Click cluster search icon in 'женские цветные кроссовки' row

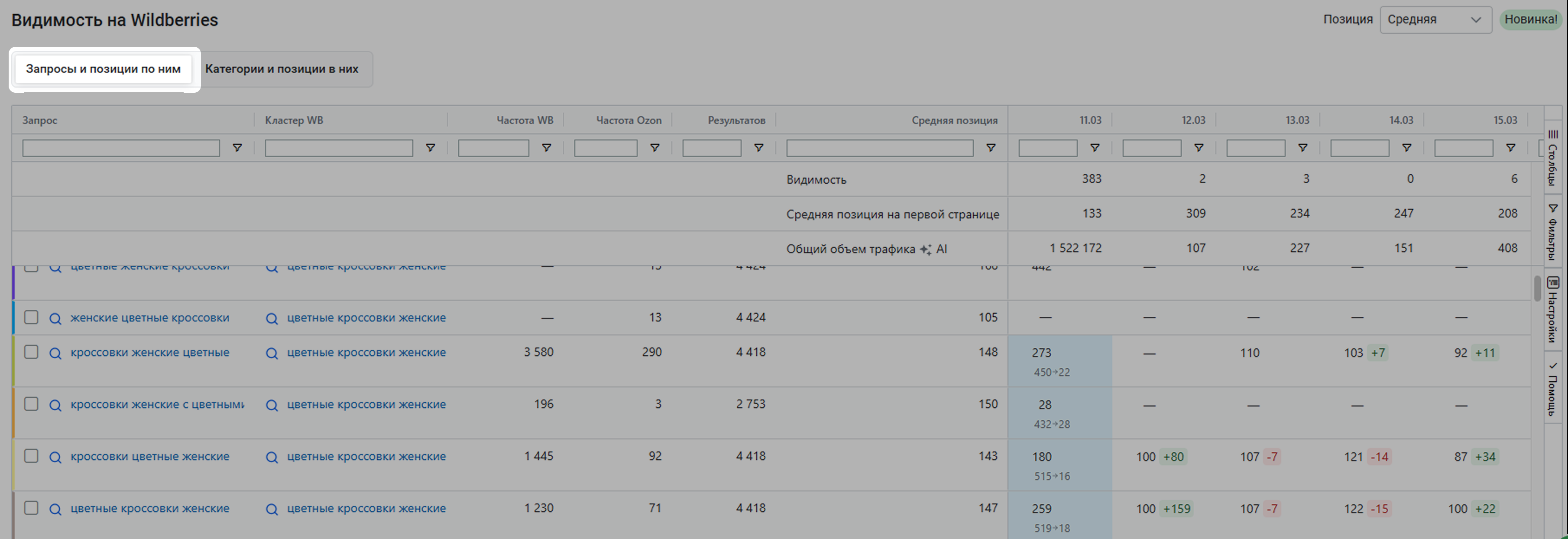pos(272,318)
